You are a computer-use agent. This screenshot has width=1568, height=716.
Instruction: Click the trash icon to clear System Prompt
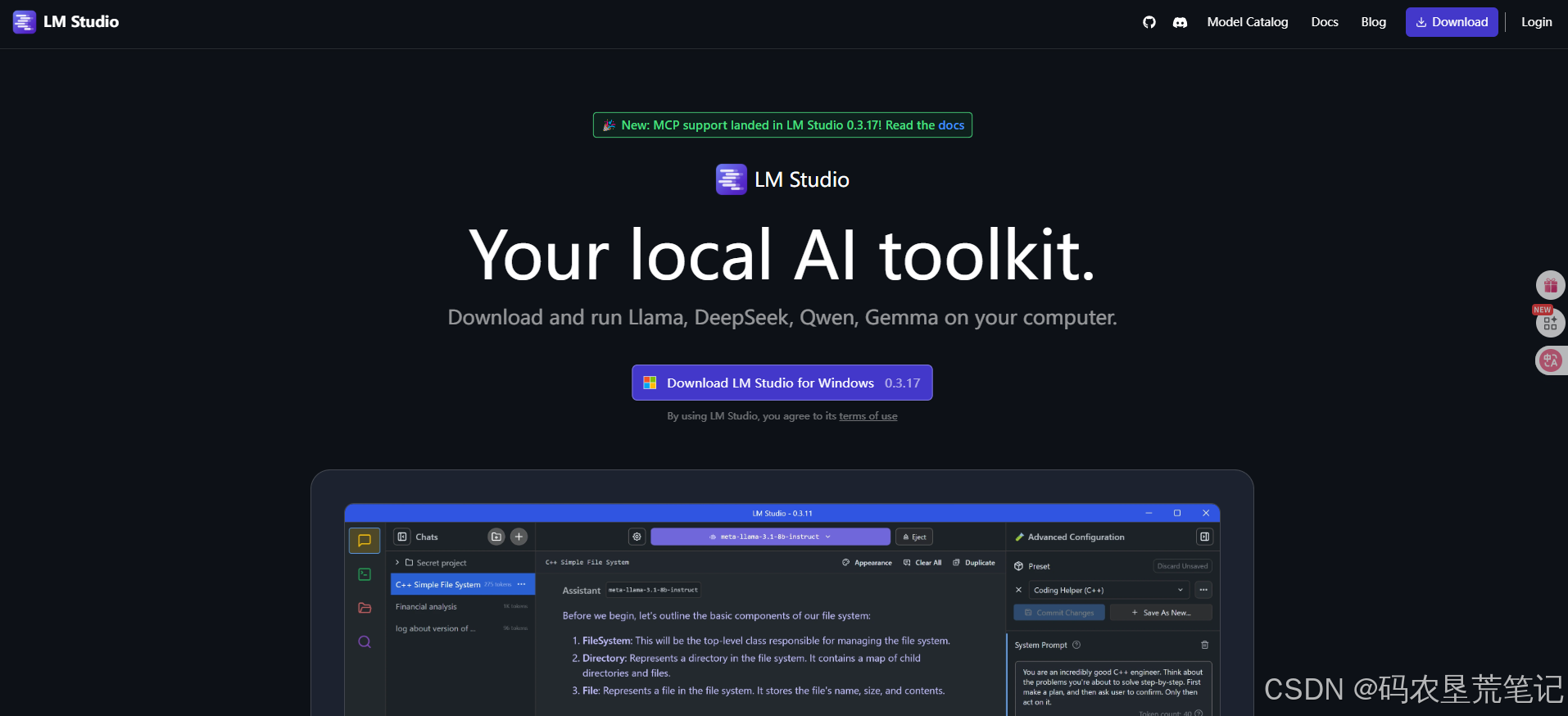point(1204,645)
